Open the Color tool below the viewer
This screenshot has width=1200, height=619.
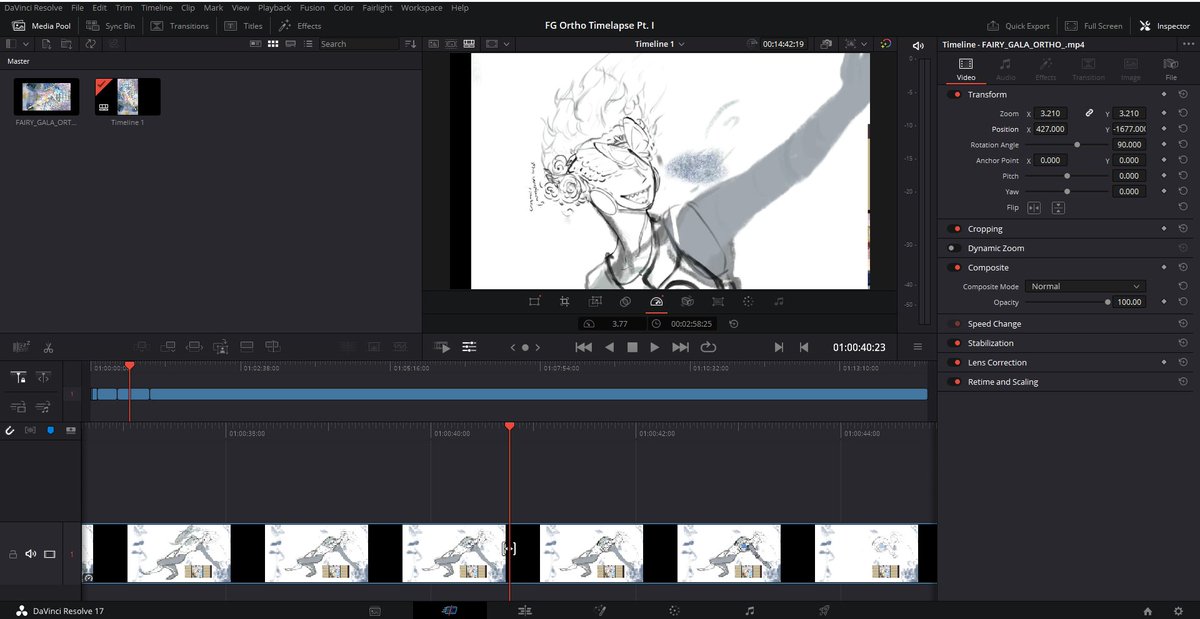tap(748, 301)
